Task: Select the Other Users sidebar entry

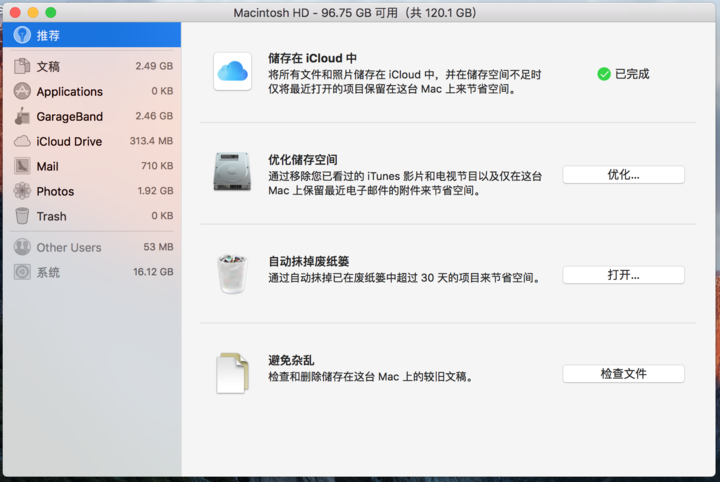Action: click(x=92, y=247)
